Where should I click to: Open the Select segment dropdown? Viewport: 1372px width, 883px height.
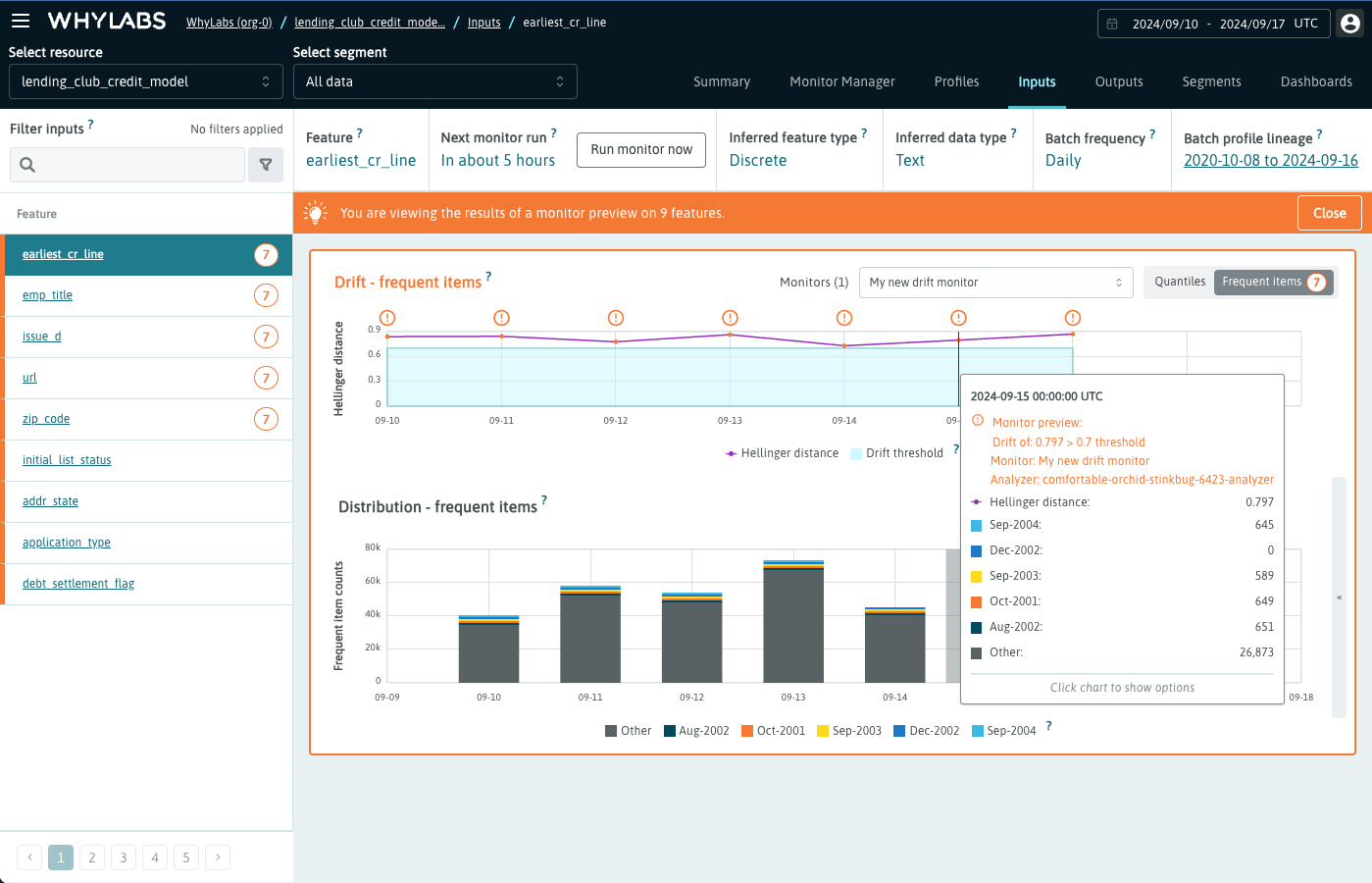pyautogui.click(x=434, y=81)
